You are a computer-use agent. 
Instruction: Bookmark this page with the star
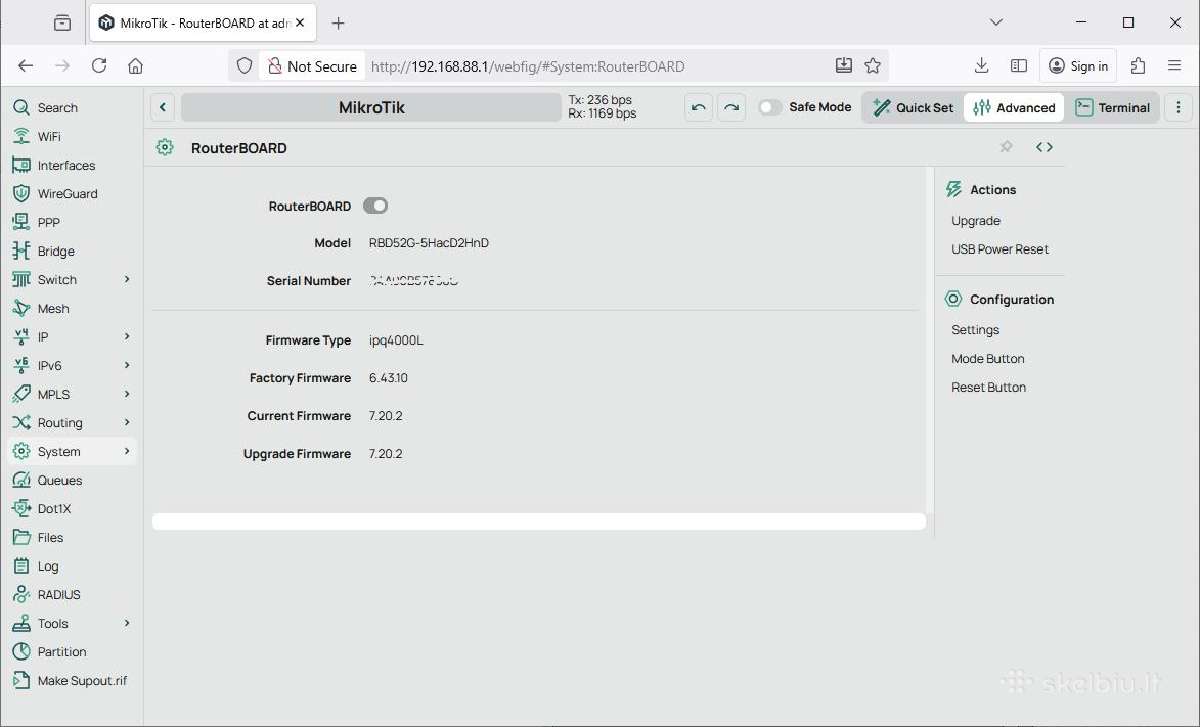873,66
